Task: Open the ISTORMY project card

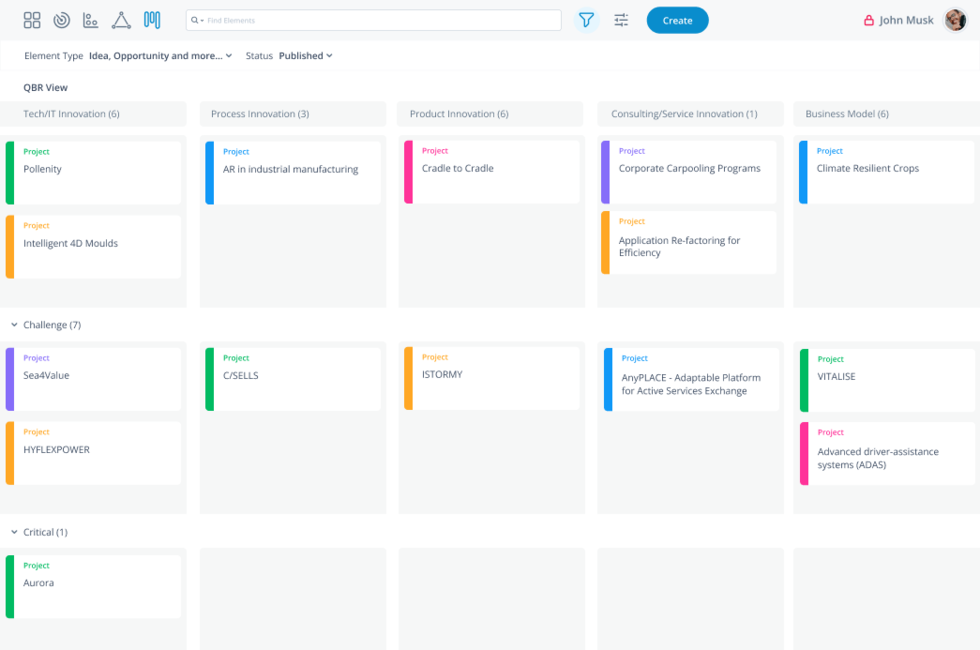Action: coord(492,379)
